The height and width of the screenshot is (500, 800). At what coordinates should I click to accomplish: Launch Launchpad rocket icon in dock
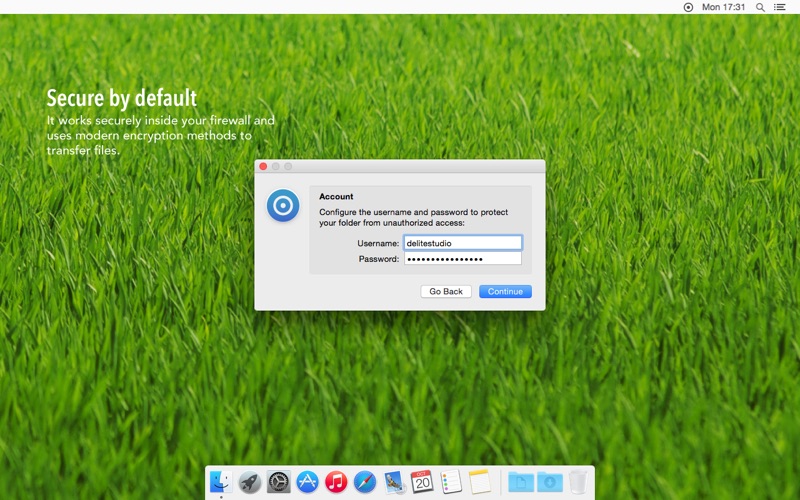[250, 482]
